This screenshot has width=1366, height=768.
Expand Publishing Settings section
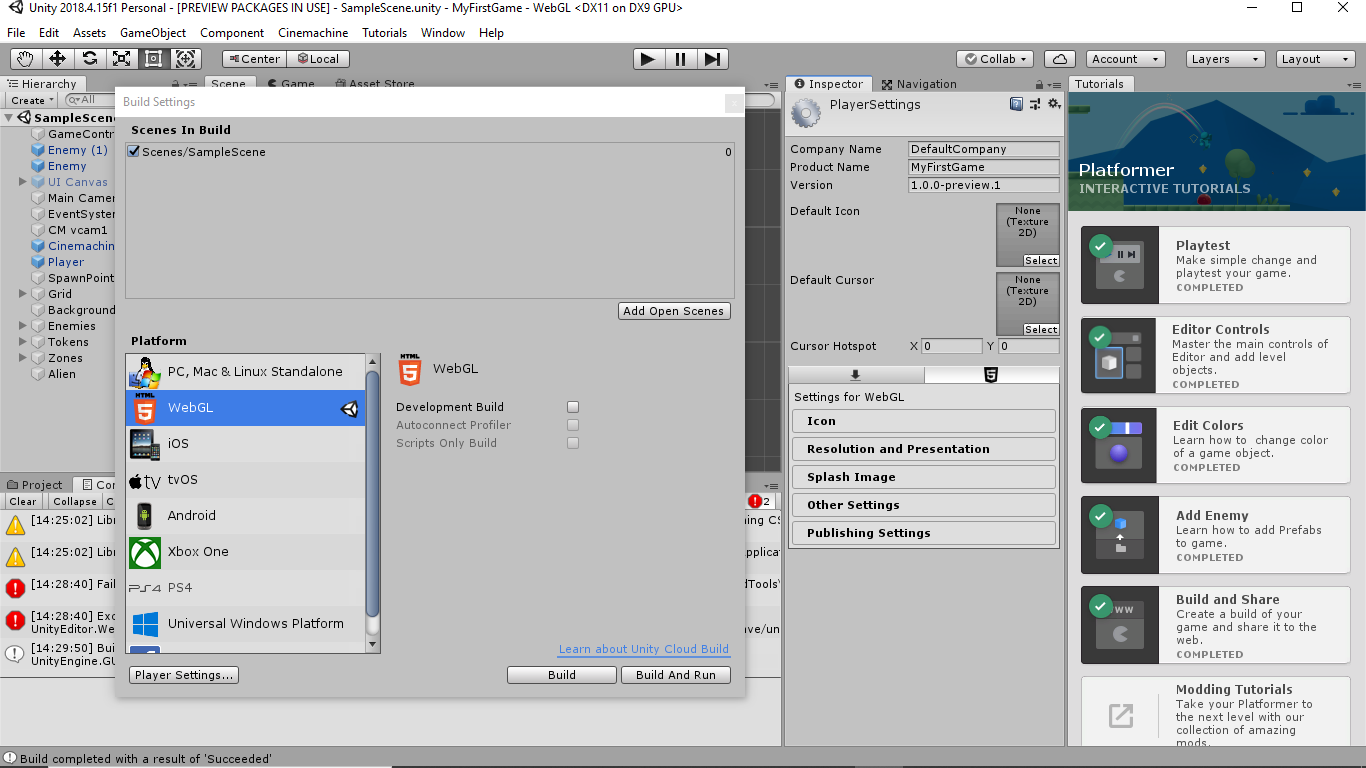click(x=923, y=533)
